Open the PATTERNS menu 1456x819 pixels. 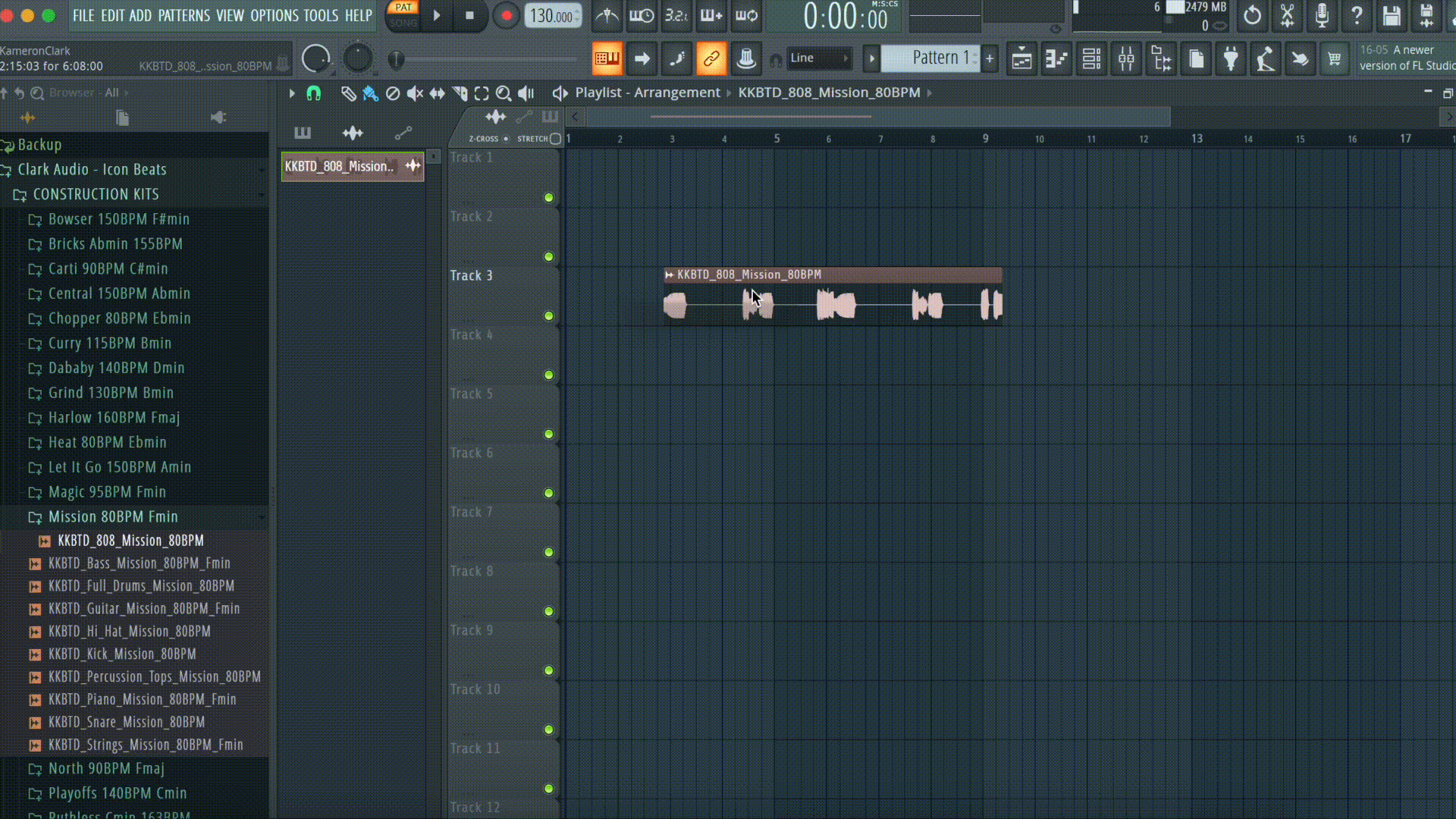point(184,15)
